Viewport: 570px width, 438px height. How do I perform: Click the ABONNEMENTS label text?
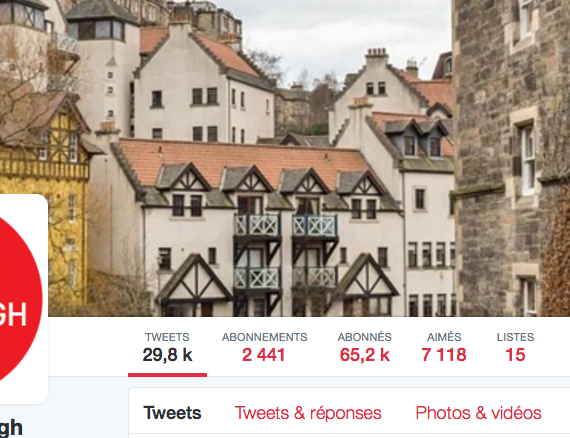point(265,337)
